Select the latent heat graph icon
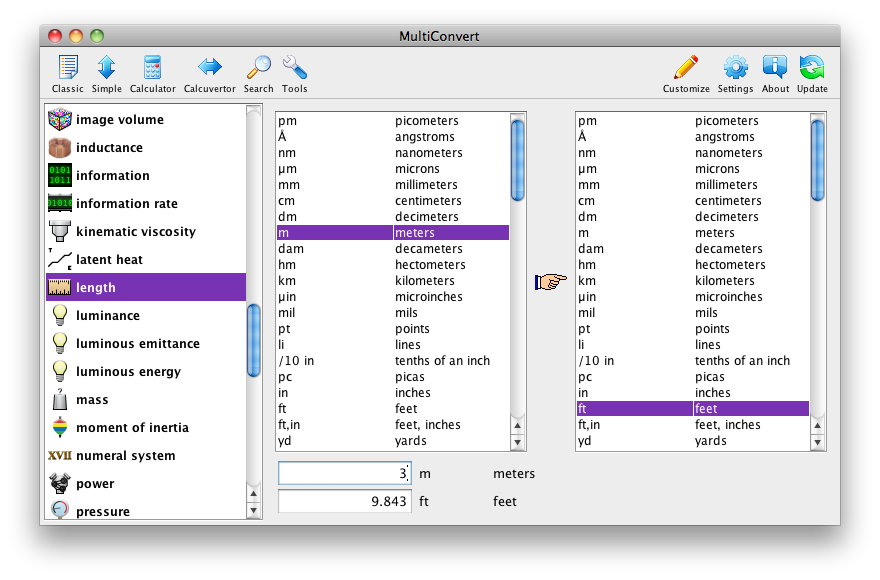The width and height of the screenshot is (880, 580). [60, 259]
